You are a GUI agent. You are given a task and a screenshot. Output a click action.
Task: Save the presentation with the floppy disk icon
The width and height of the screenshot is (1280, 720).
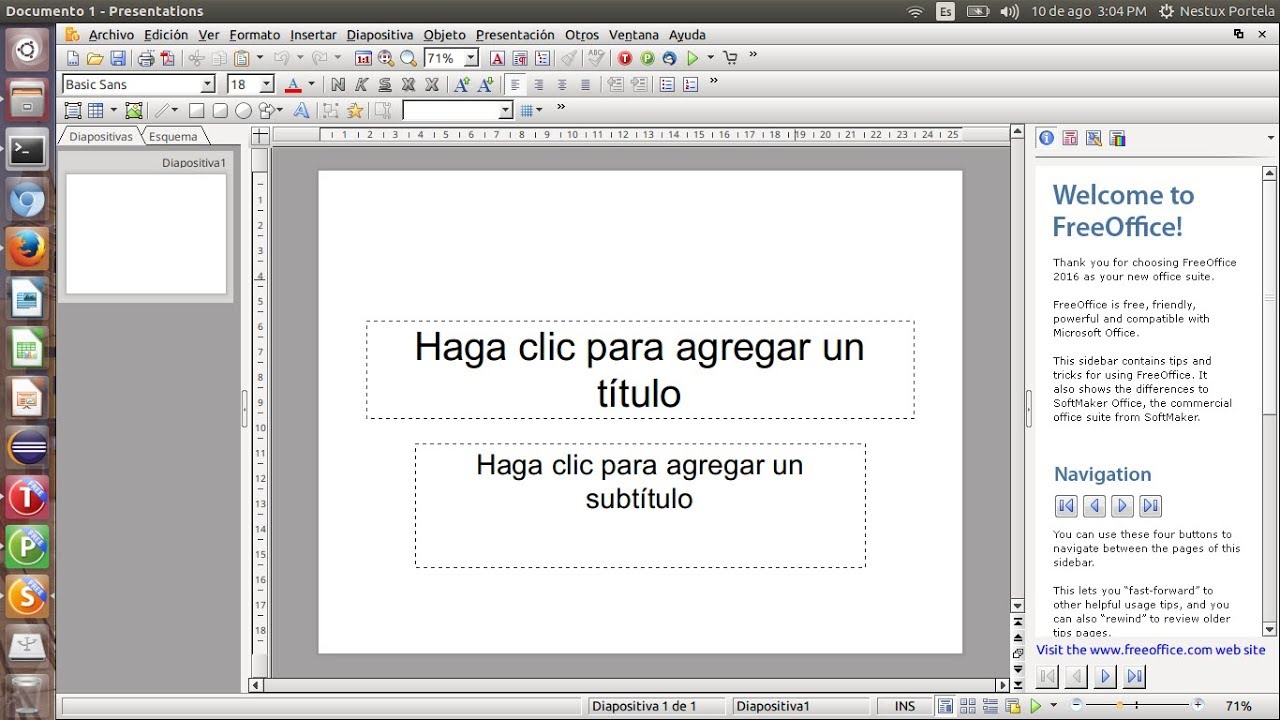pos(118,58)
